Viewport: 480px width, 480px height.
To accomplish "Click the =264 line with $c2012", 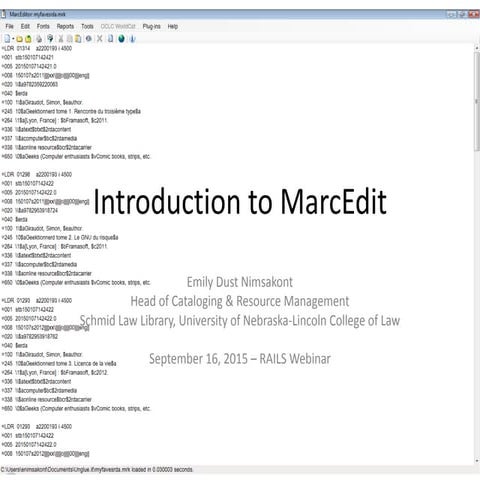I will [55, 372].
